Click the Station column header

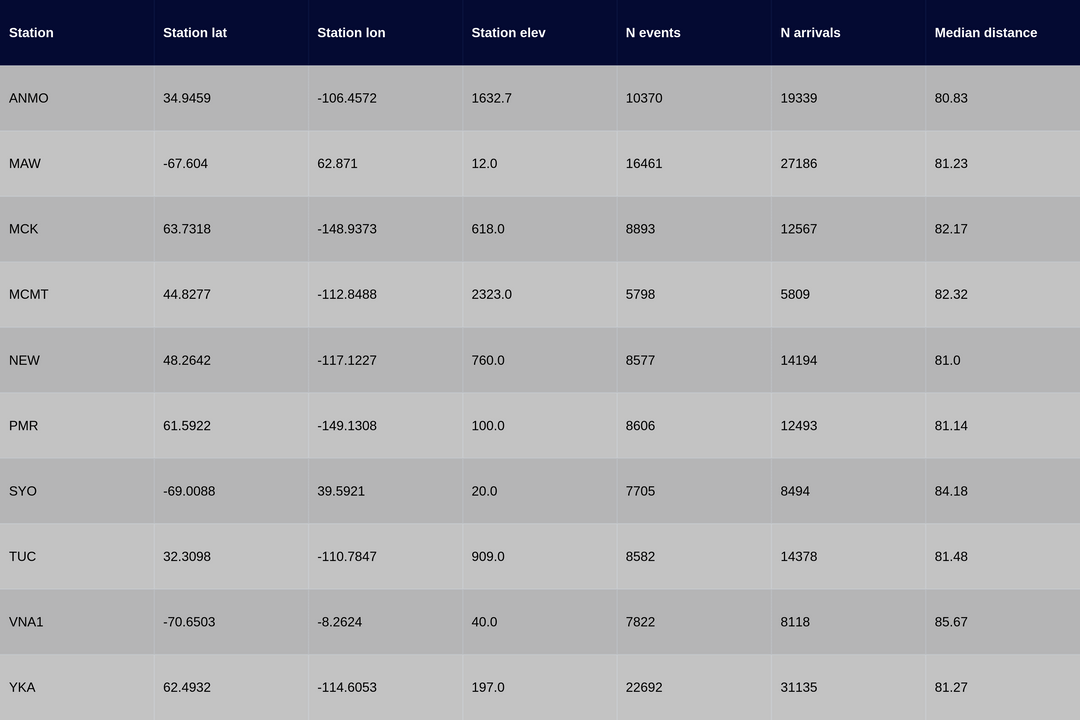32,33
